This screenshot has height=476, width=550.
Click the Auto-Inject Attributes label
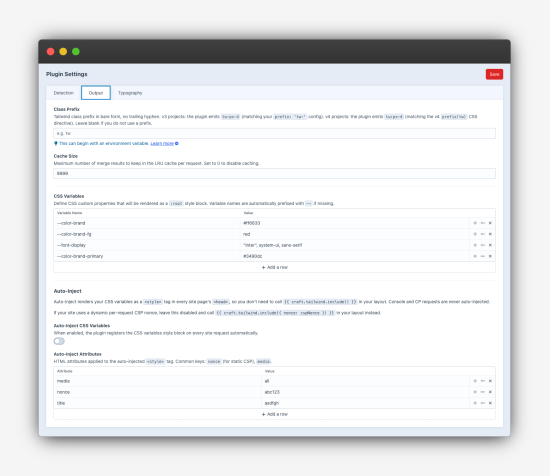(78, 354)
